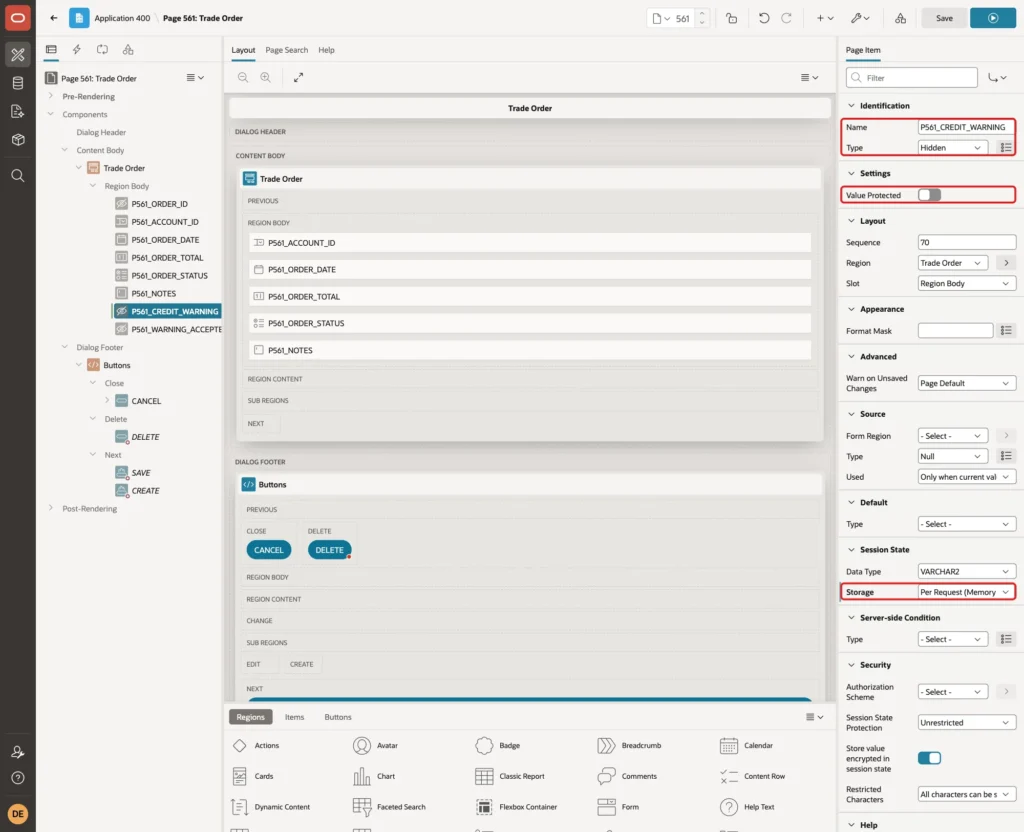The image size is (1024, 832).
Task: Open the Help tab in the center pane
Action: (327, 50)
